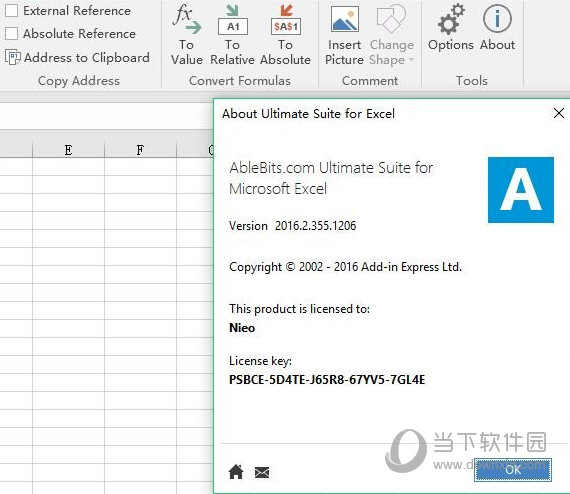570x494 pixels.
Task: Click the version number 2016.2.355.1206
Action: pos(316,226)
